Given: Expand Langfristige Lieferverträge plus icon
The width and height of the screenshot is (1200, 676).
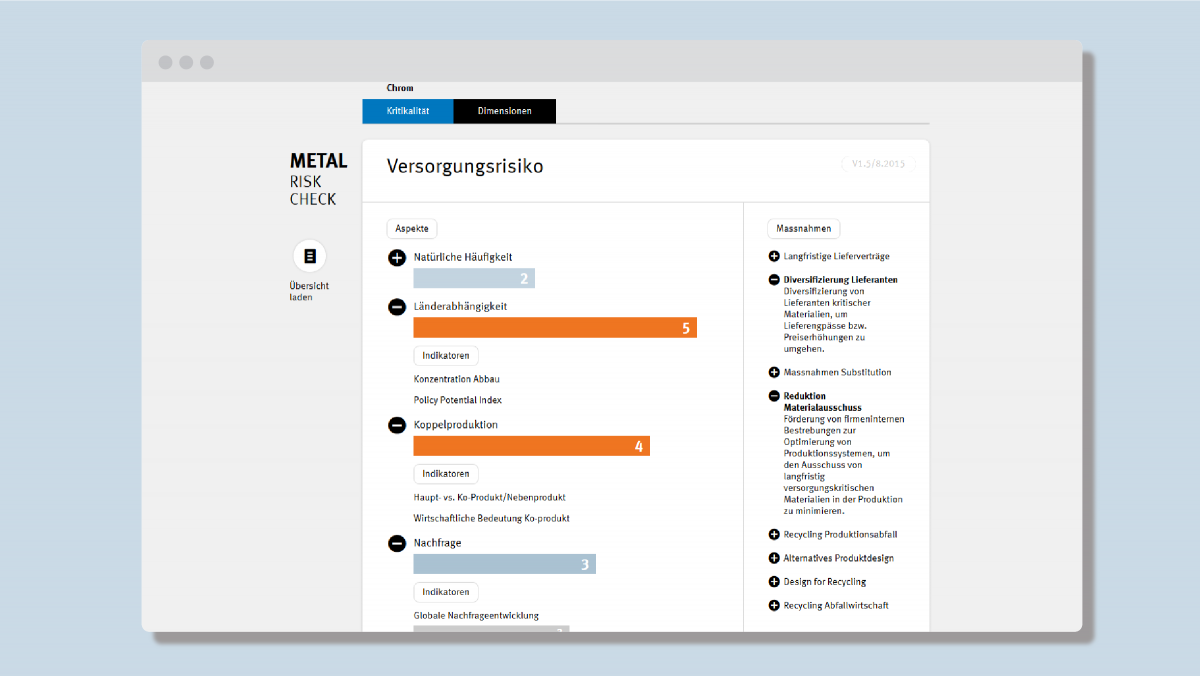Looking at the screenshot, I should 774,256.
